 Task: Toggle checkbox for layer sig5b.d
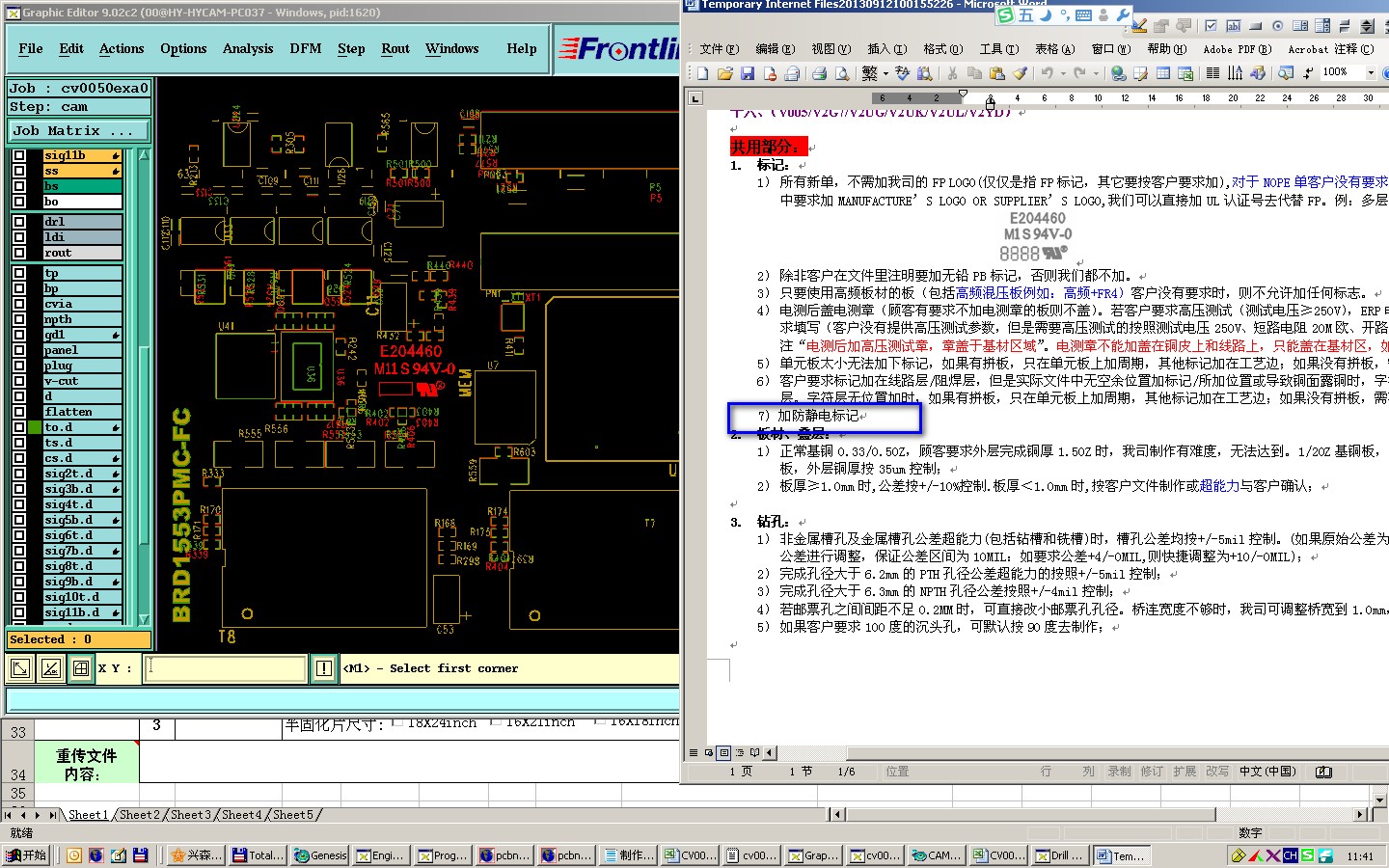point(19,520)
